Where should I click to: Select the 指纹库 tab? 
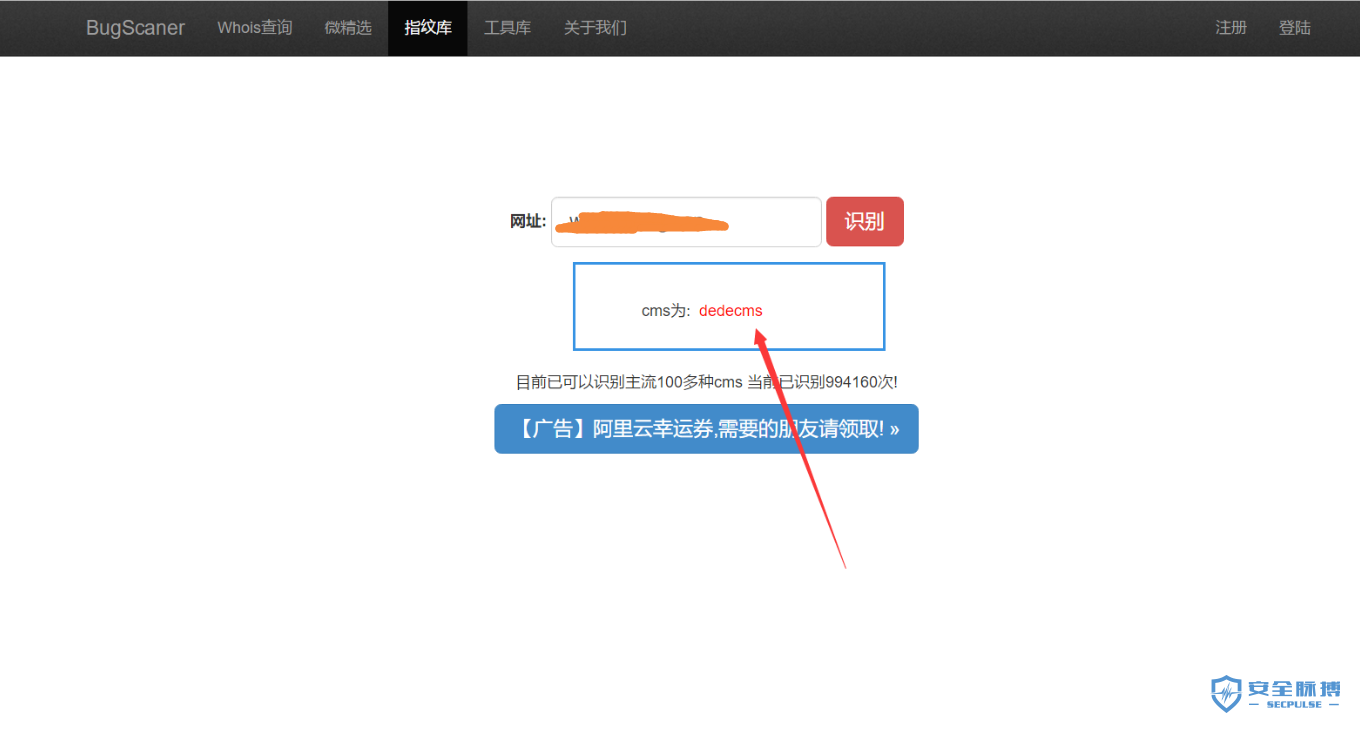pos(428,28)
